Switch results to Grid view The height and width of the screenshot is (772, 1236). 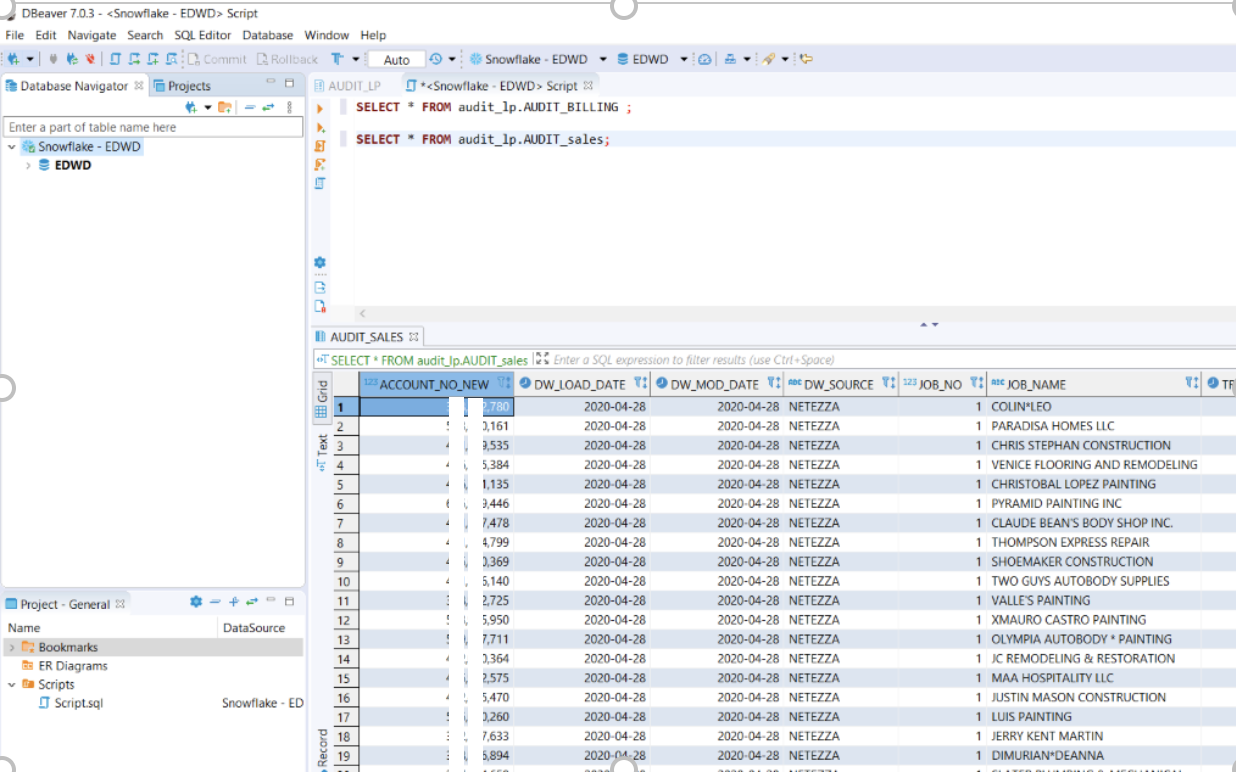(322, 399)
